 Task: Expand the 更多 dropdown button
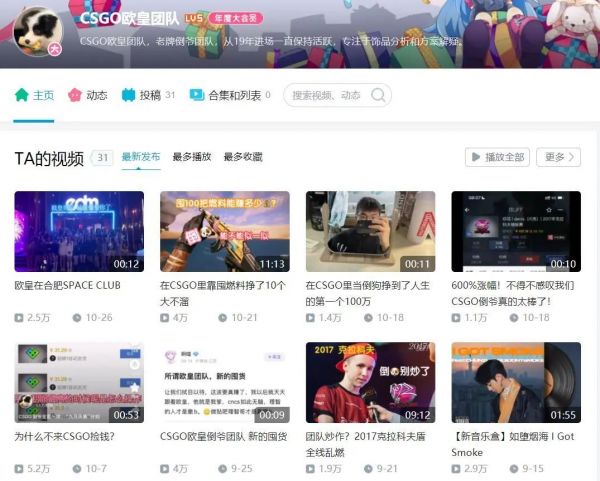(558, 157)
